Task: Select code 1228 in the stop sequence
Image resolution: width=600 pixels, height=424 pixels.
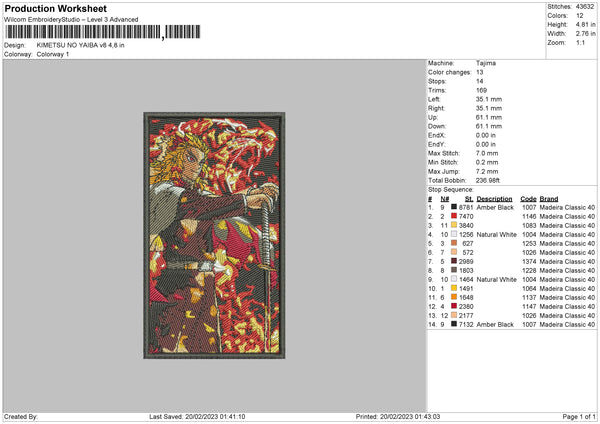Action: (529, 270)
